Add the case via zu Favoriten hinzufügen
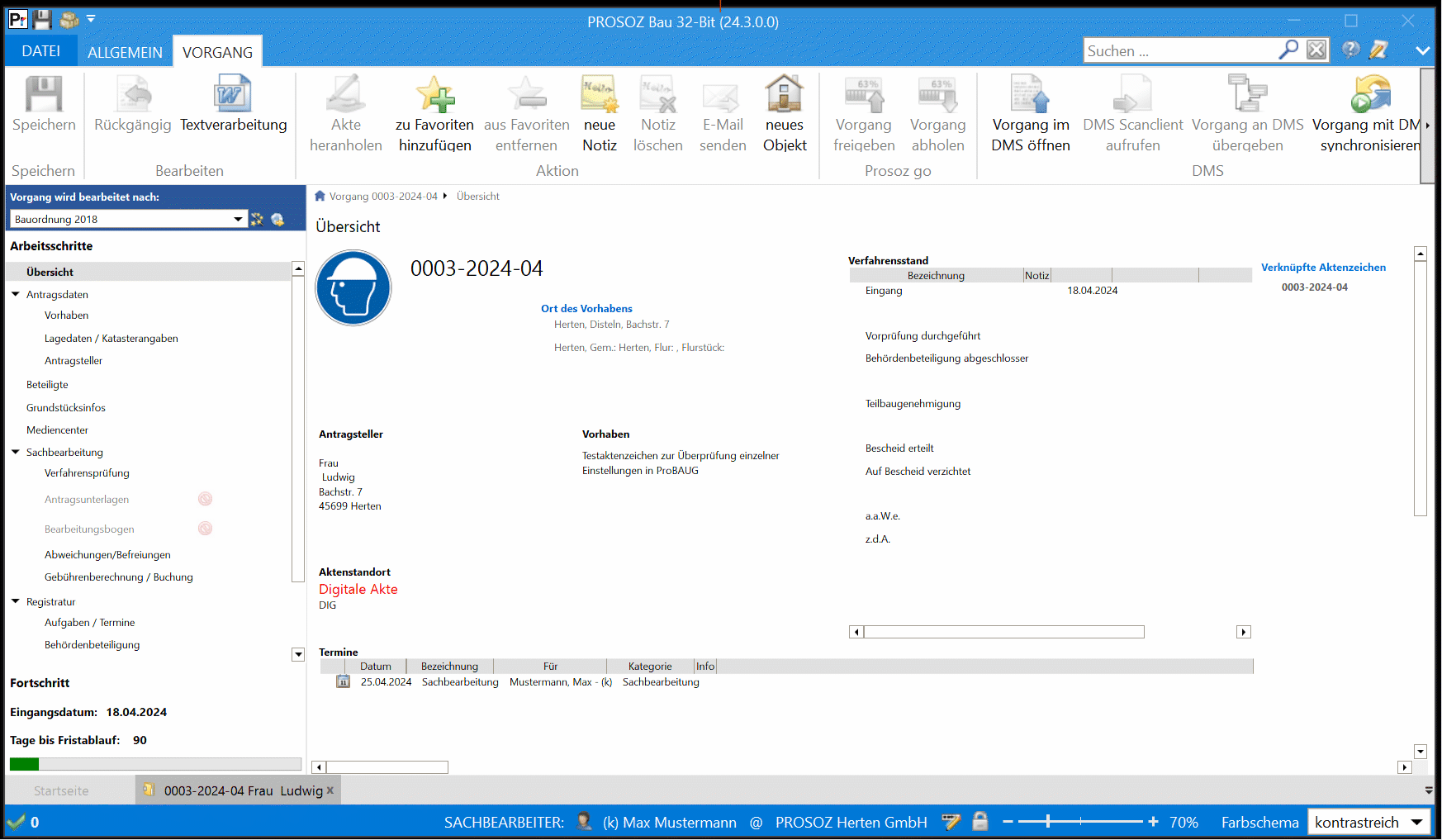The height and width of the screenshot is (840, 1442). tap(435, 114)
